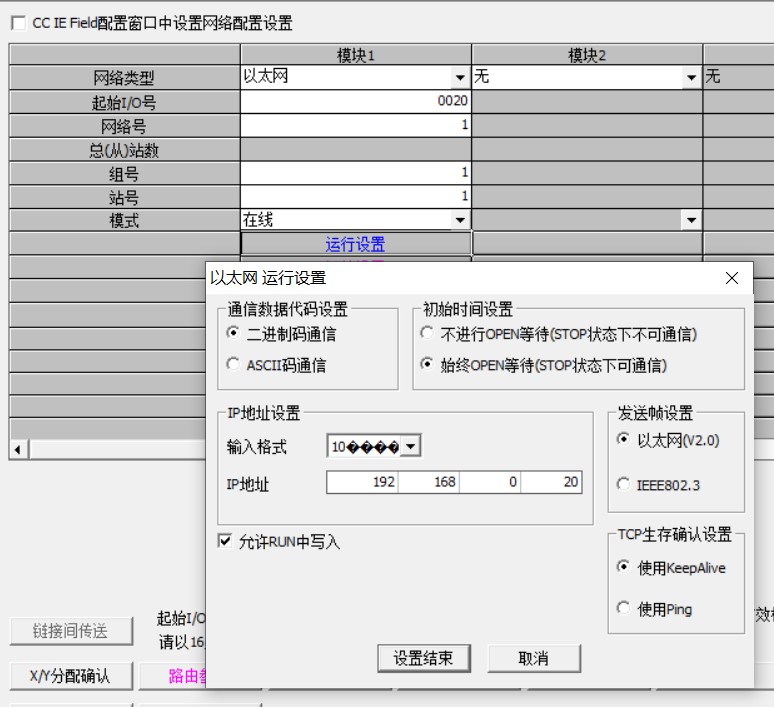Select 使用Ping option

[624, 609]
